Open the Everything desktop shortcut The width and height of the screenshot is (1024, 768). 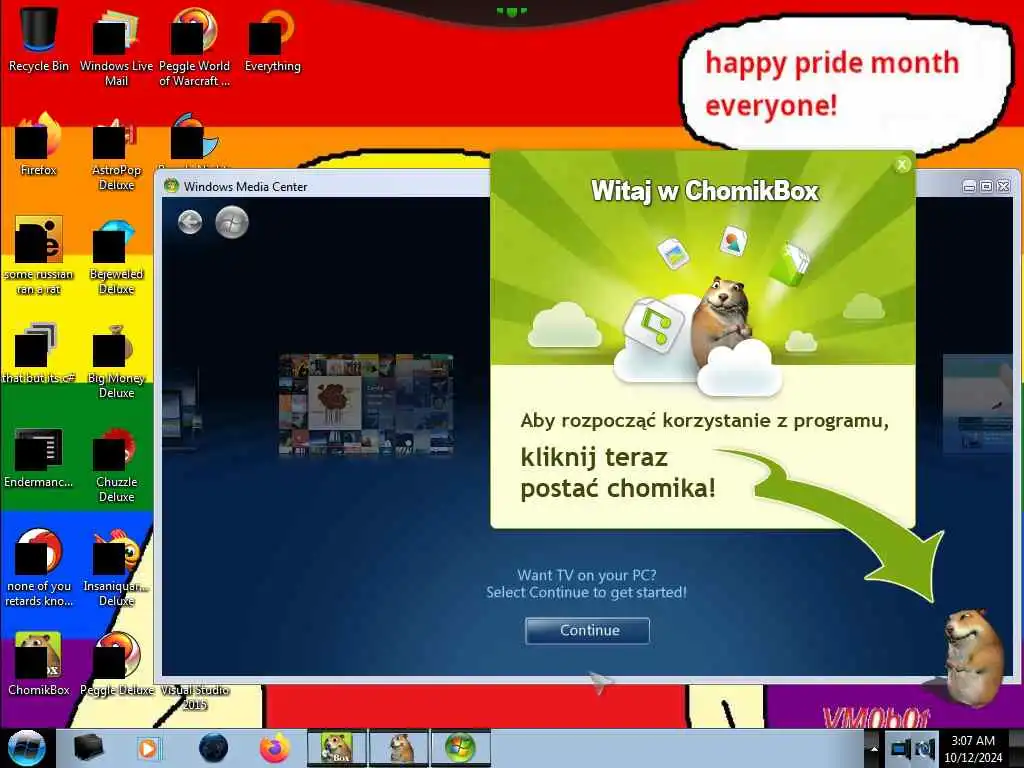(x=272, y=39)
